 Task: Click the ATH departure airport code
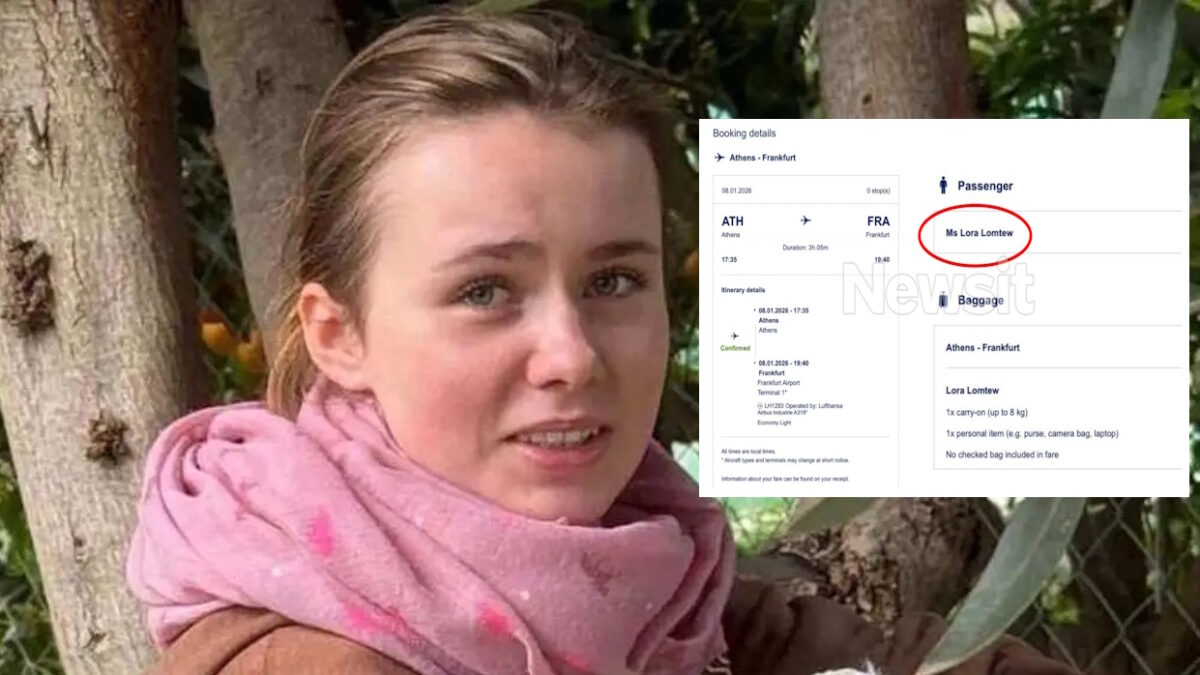pos(732,221)
